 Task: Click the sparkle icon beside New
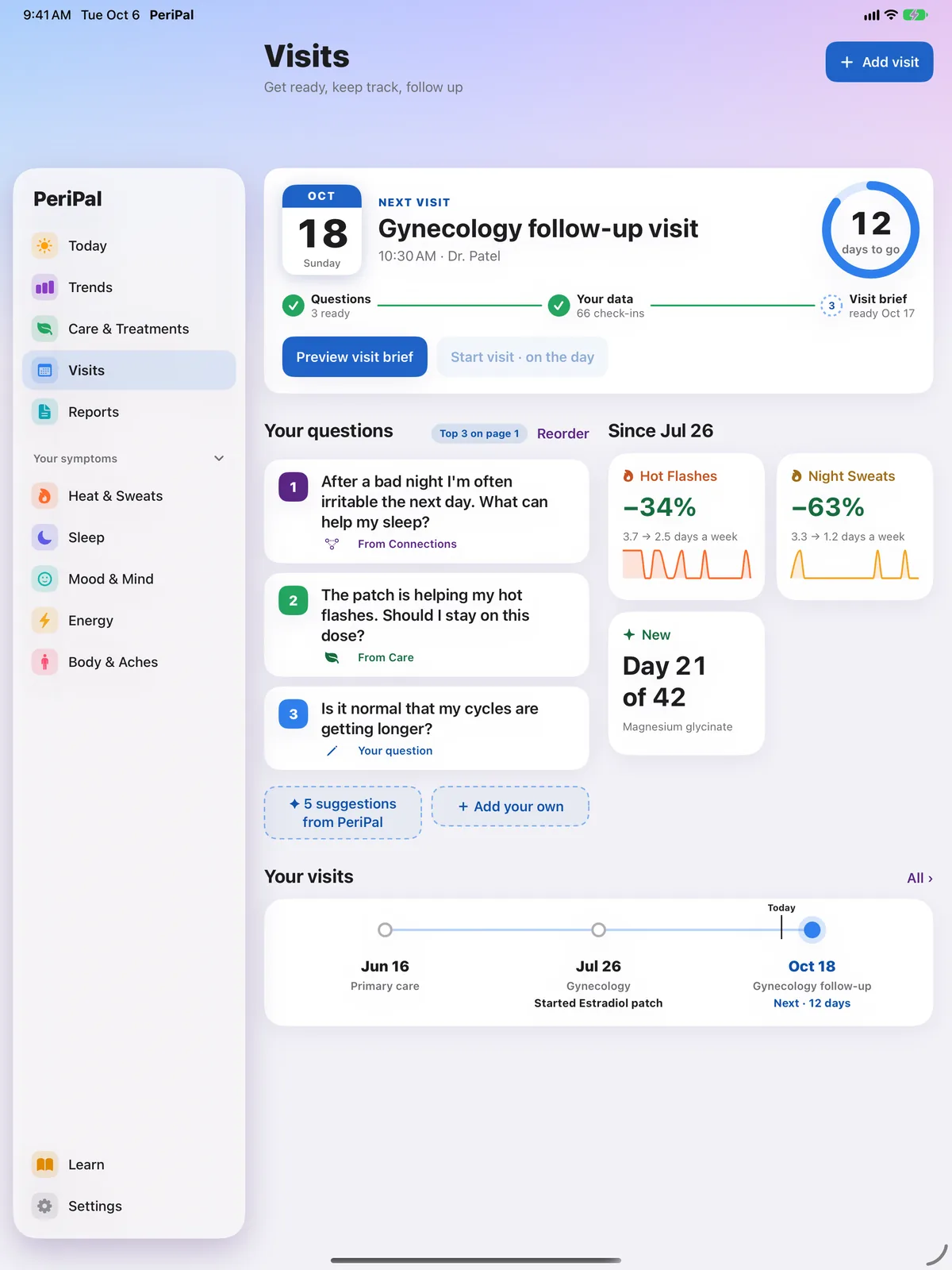tap(629, 635)
